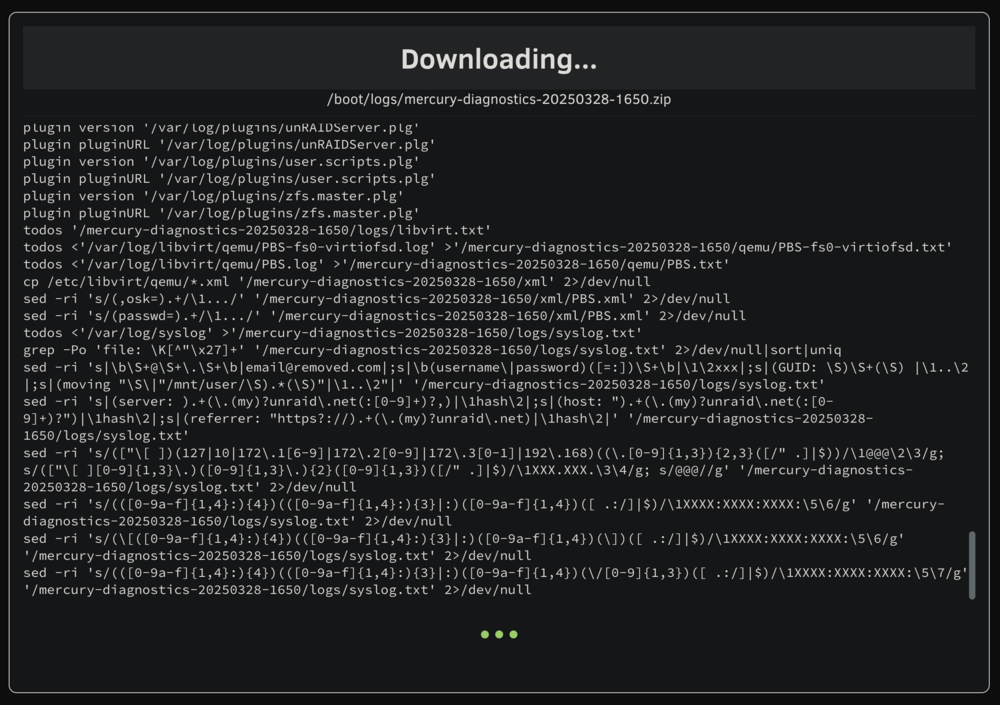
Task: Click the sed line starting "s|(server: )"
Action: (x=448, y=419)
